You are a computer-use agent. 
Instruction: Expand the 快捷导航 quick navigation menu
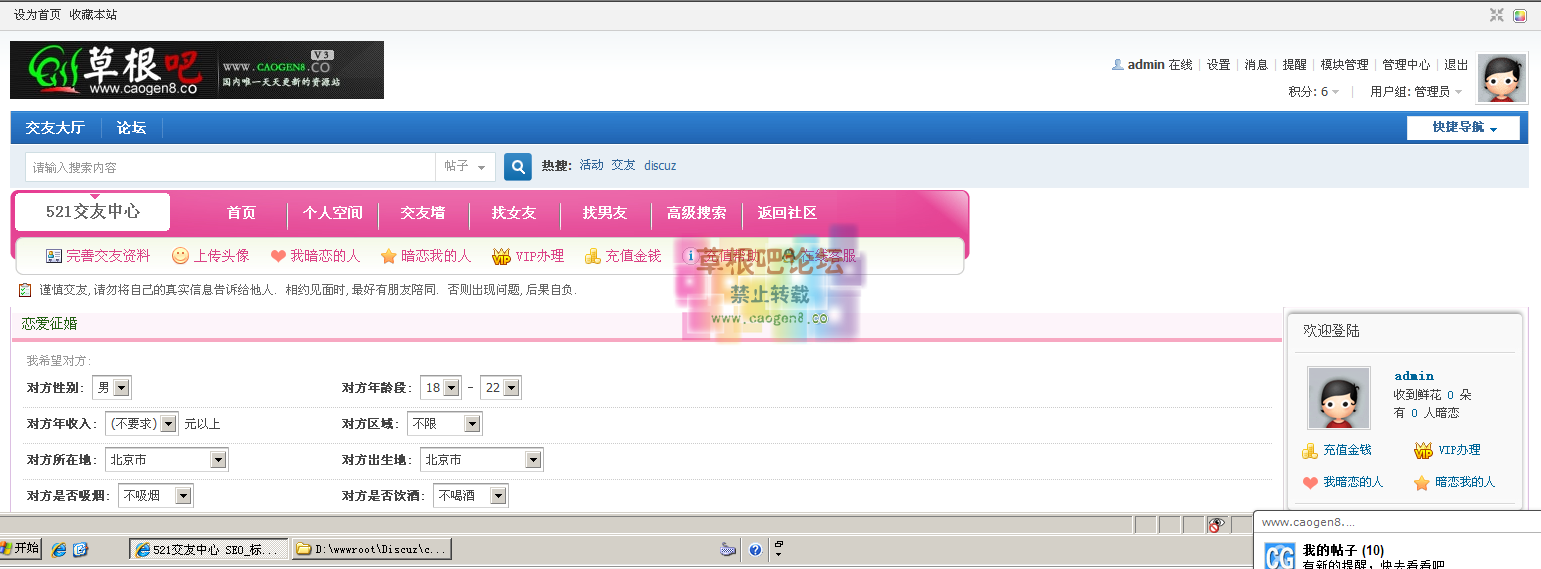(x=1463, y=128)
